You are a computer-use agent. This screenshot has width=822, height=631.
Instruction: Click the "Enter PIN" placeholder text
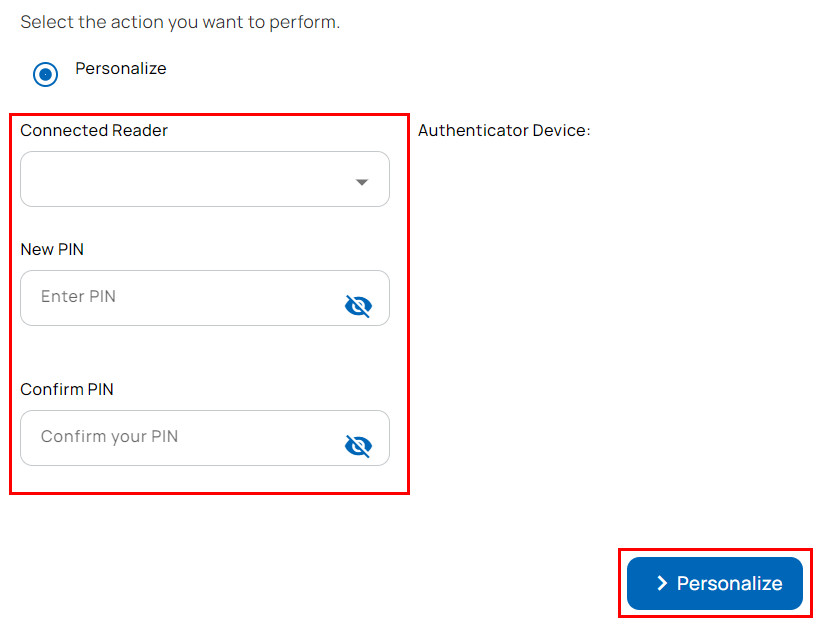click(x=78, y=297)
